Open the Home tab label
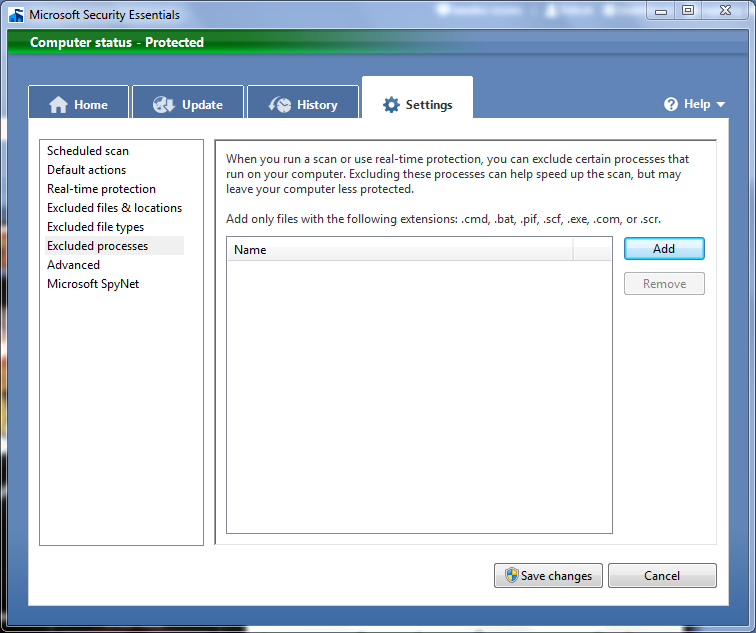Screen dimensions: 756x633 (x=91, y=105)
